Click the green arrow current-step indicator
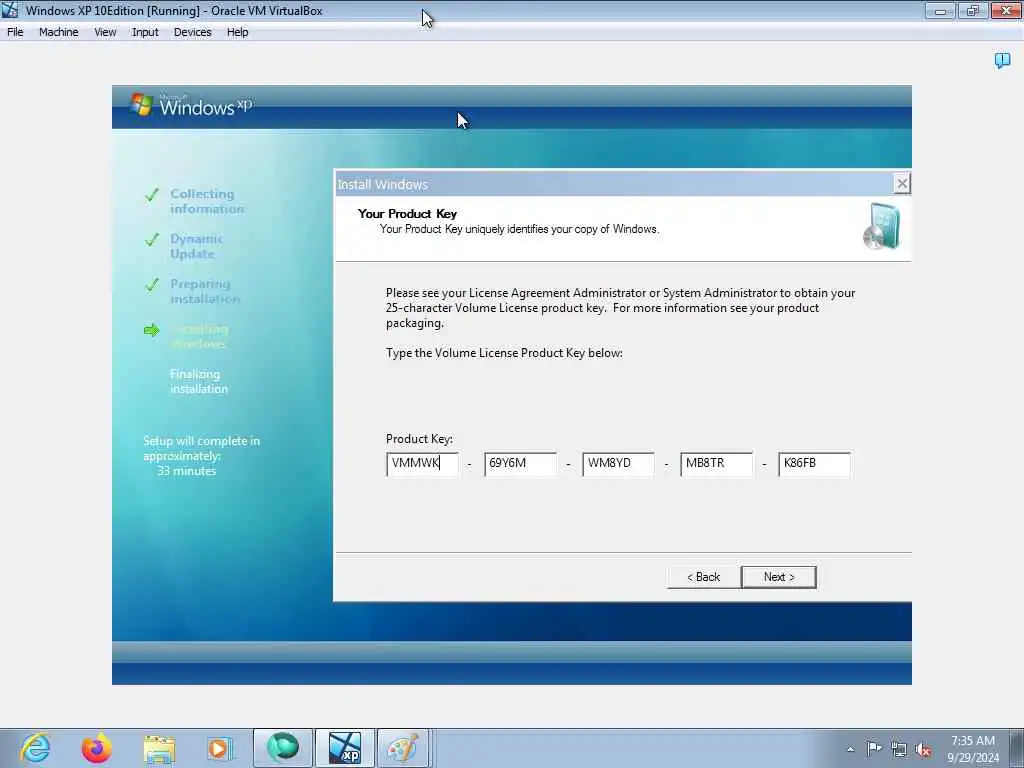 [x=152, y=330]
